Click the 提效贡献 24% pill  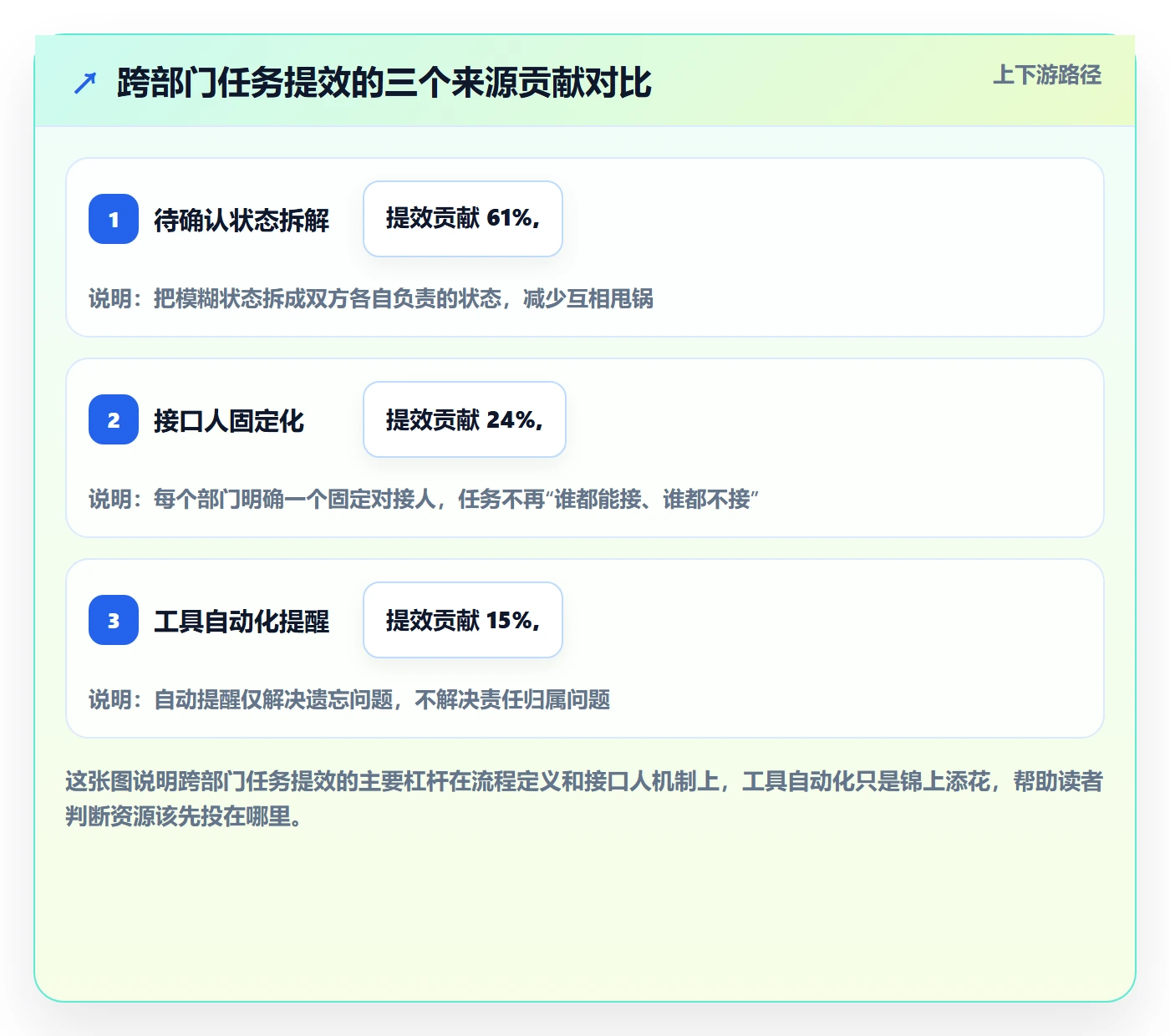click(465, 419)
